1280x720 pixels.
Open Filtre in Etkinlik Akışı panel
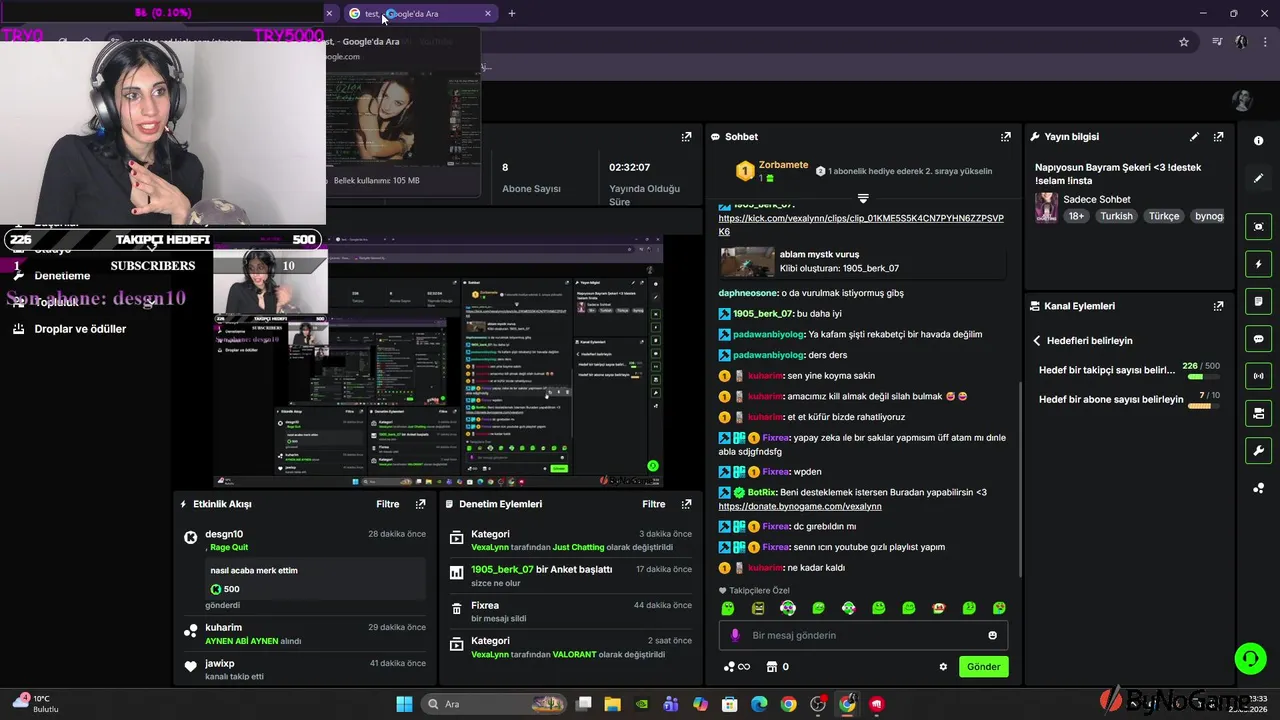tap(387, 504)
